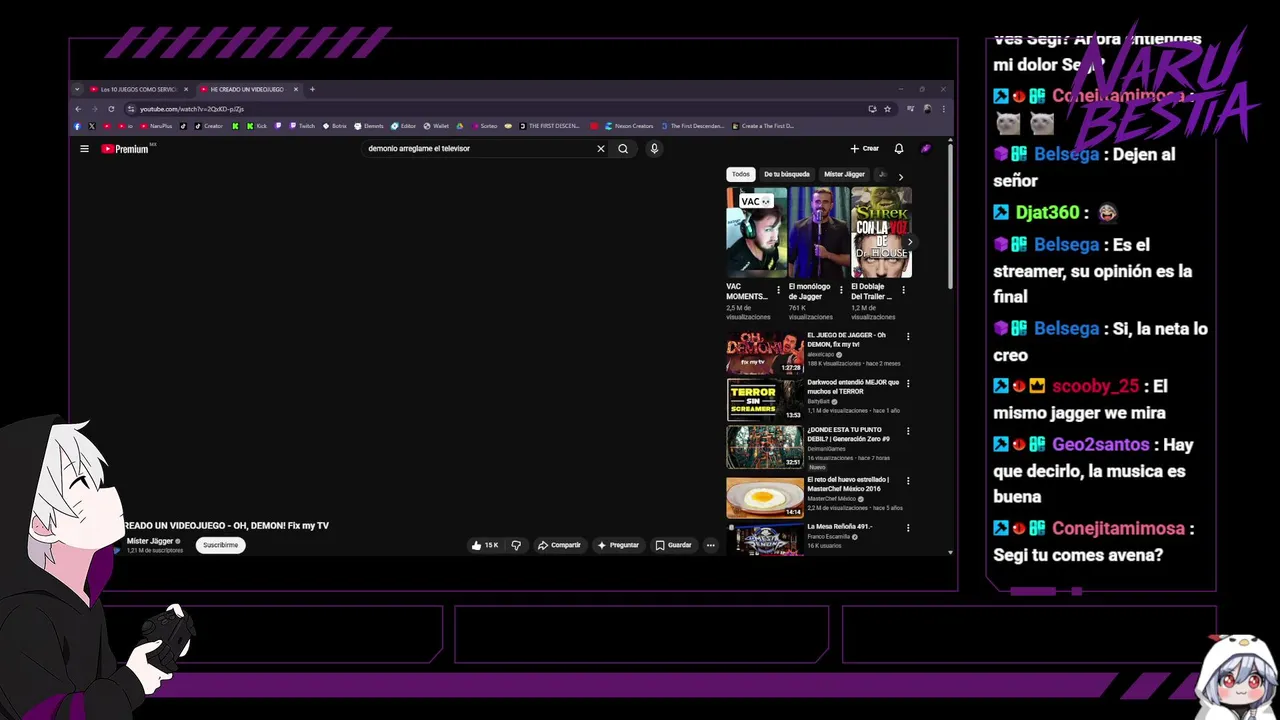Open the Kick bookmark
The image size is (1280, 720).
click(257, 126)
